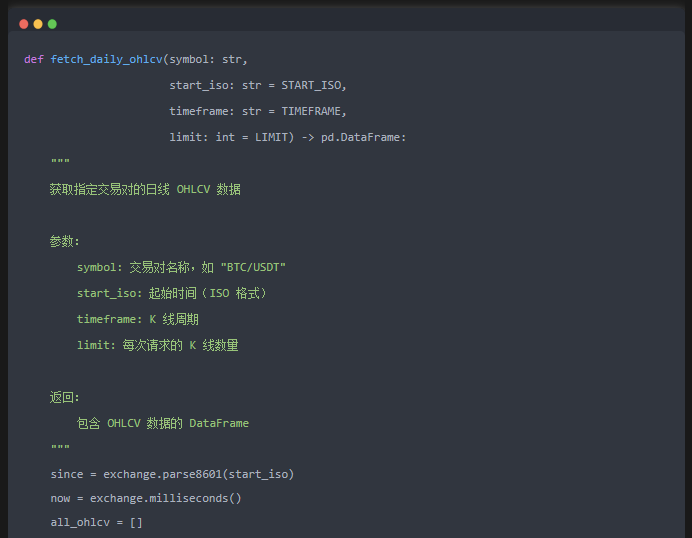Screen dimensions: 692x538
Task: Click the start_iso: 起始时间 docstring line
Action: (x=172, y=293)
